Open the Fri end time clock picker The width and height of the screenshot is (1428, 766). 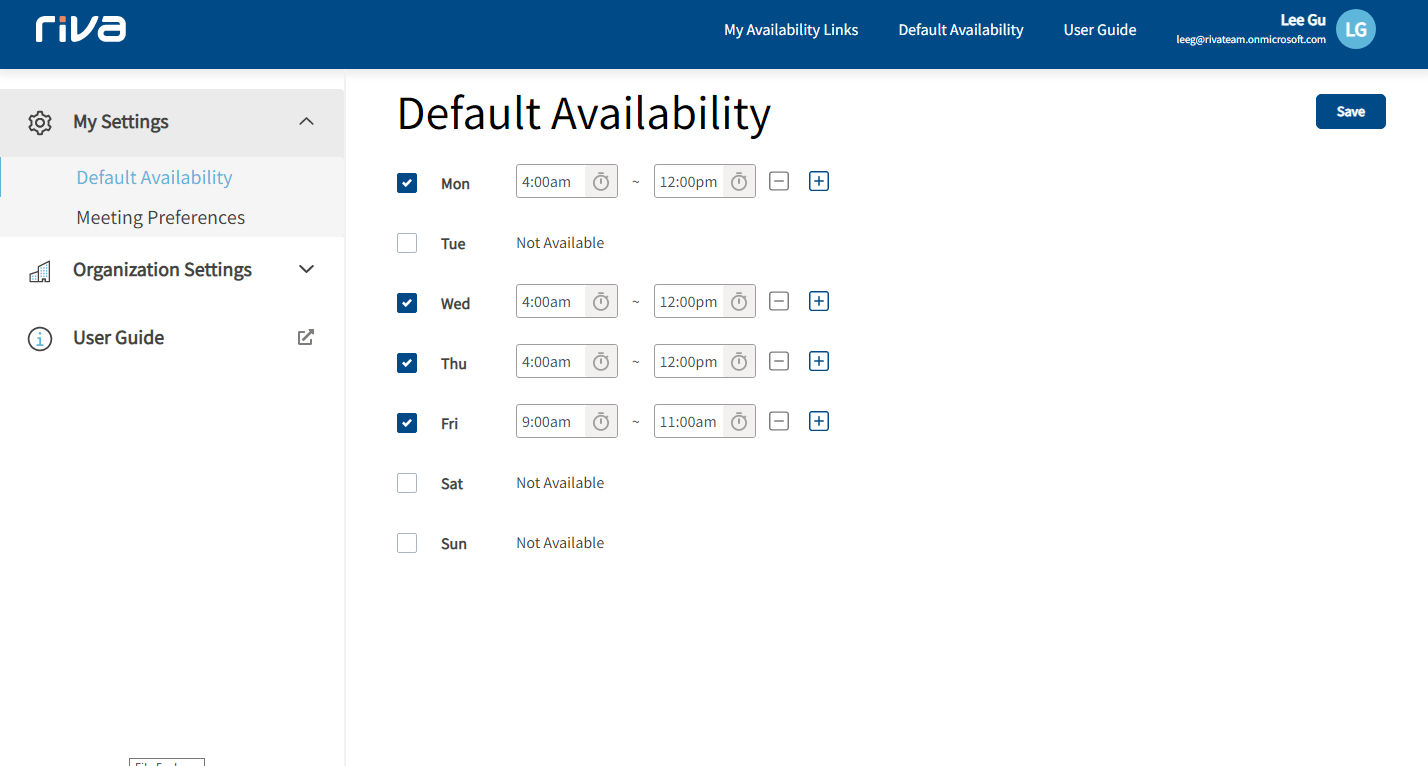click(x=738, y=421)
